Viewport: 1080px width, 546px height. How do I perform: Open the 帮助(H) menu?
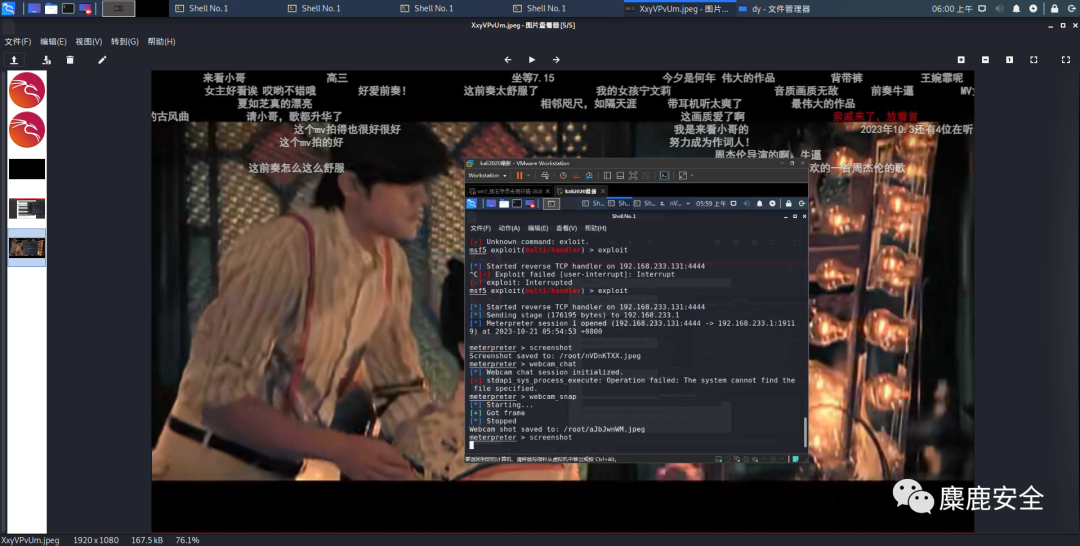pyautogui.click(x=161, y=41)
